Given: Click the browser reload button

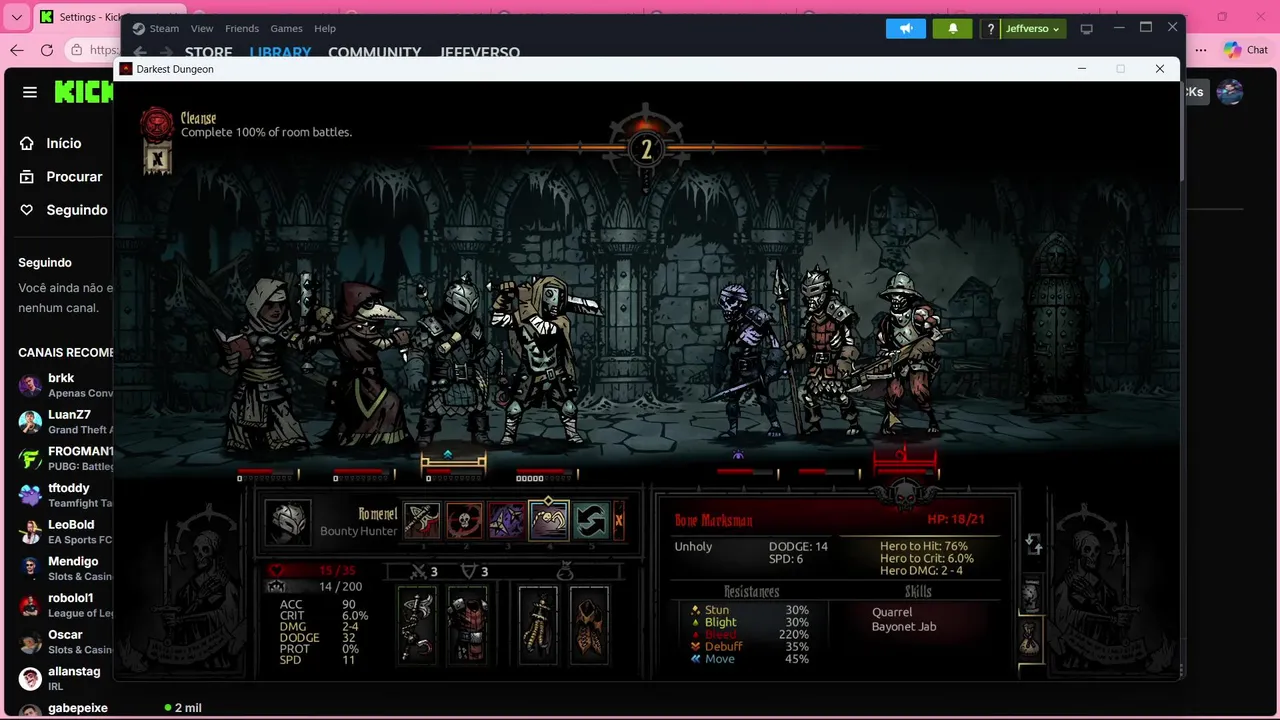Looking at the screenshot, I should point(47,50).
